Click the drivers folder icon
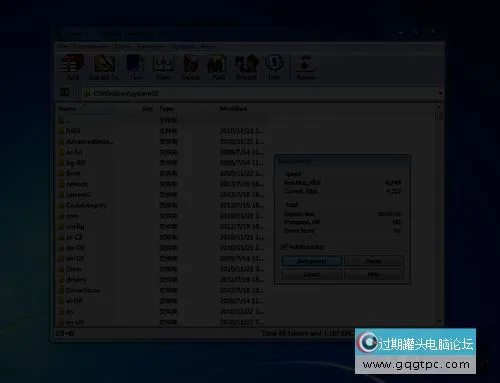500x383 pixels. (61, 280)
